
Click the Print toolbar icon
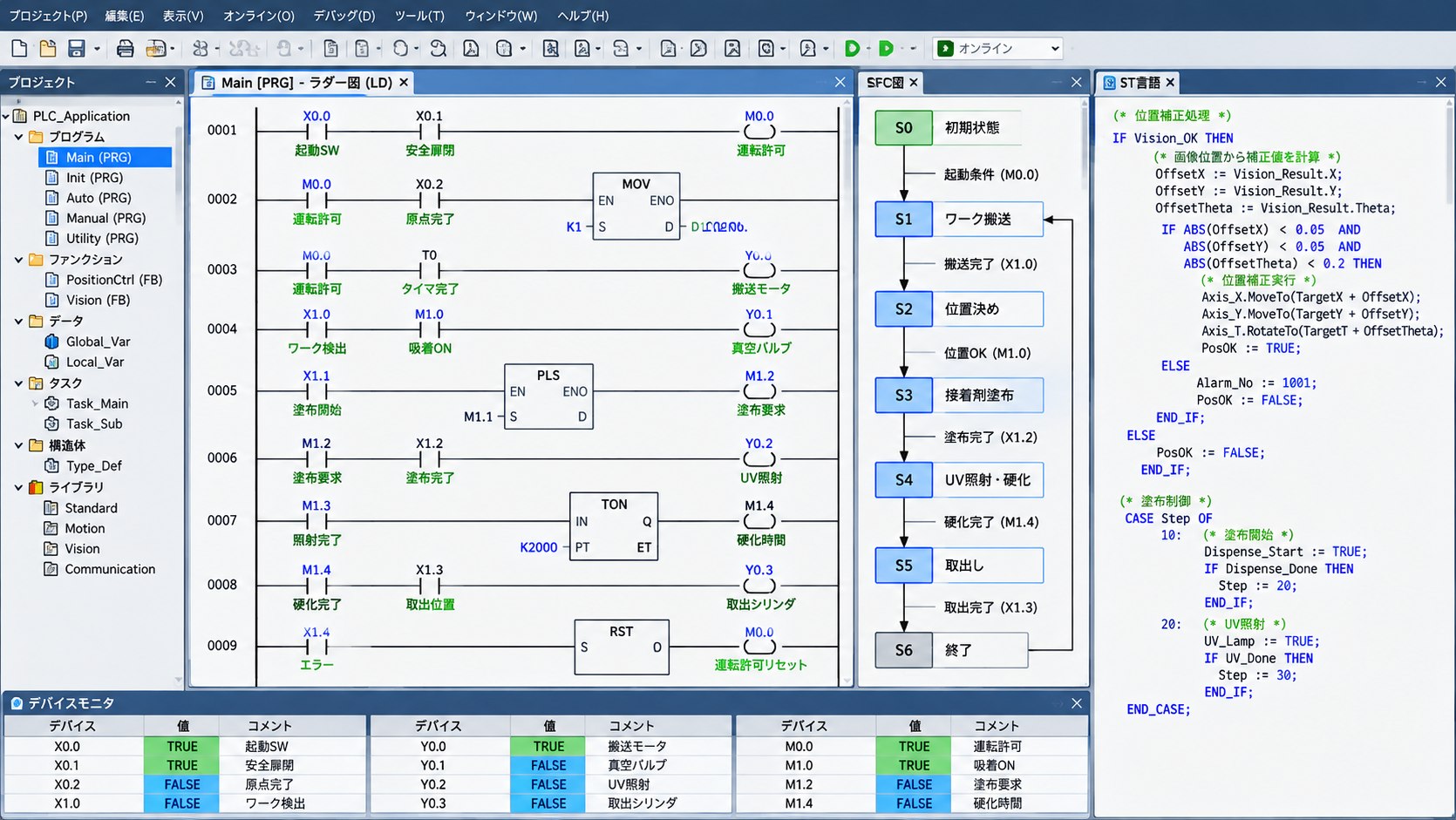[x=125, y=48]
